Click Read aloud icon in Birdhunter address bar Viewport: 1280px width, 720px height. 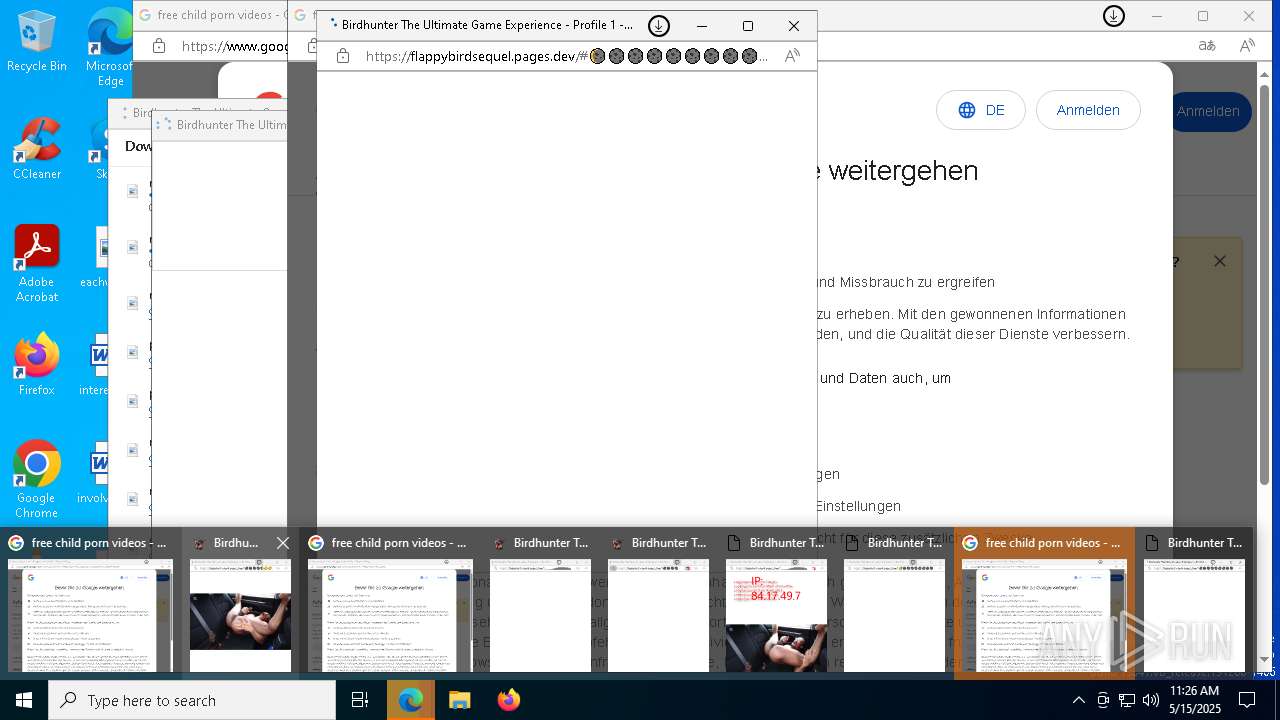tap(792, 57)
